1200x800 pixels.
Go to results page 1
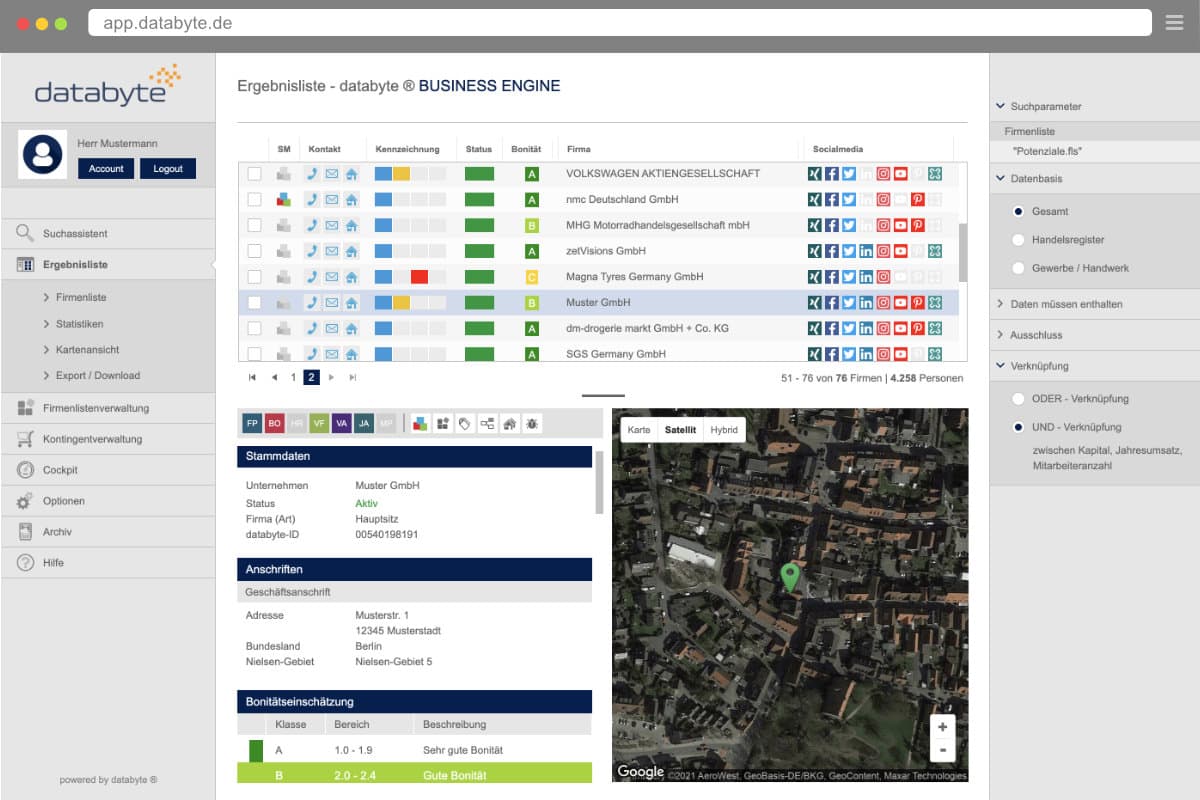click(293, 377)
